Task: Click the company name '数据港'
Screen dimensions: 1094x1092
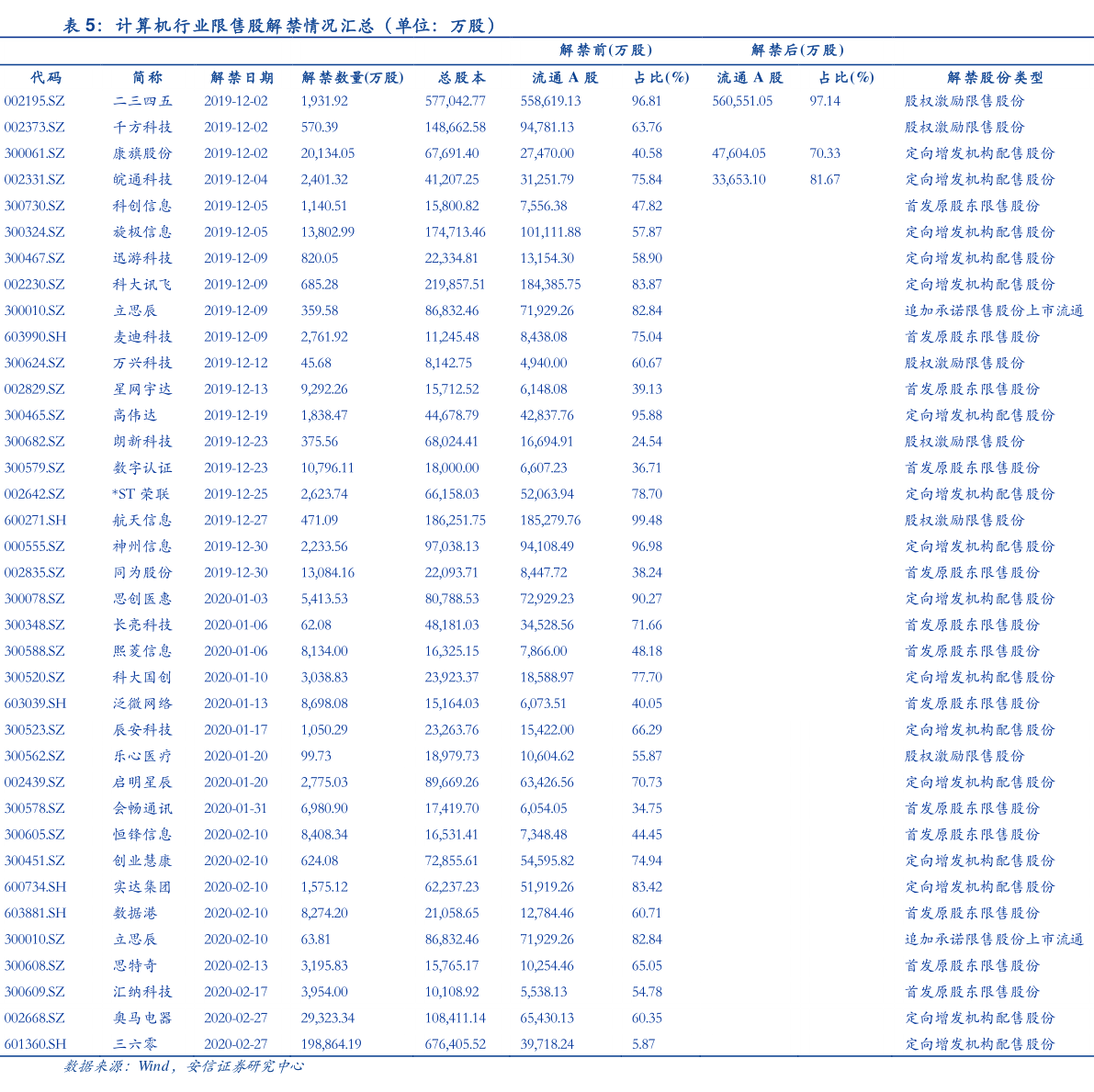Action: pos(135,914)
